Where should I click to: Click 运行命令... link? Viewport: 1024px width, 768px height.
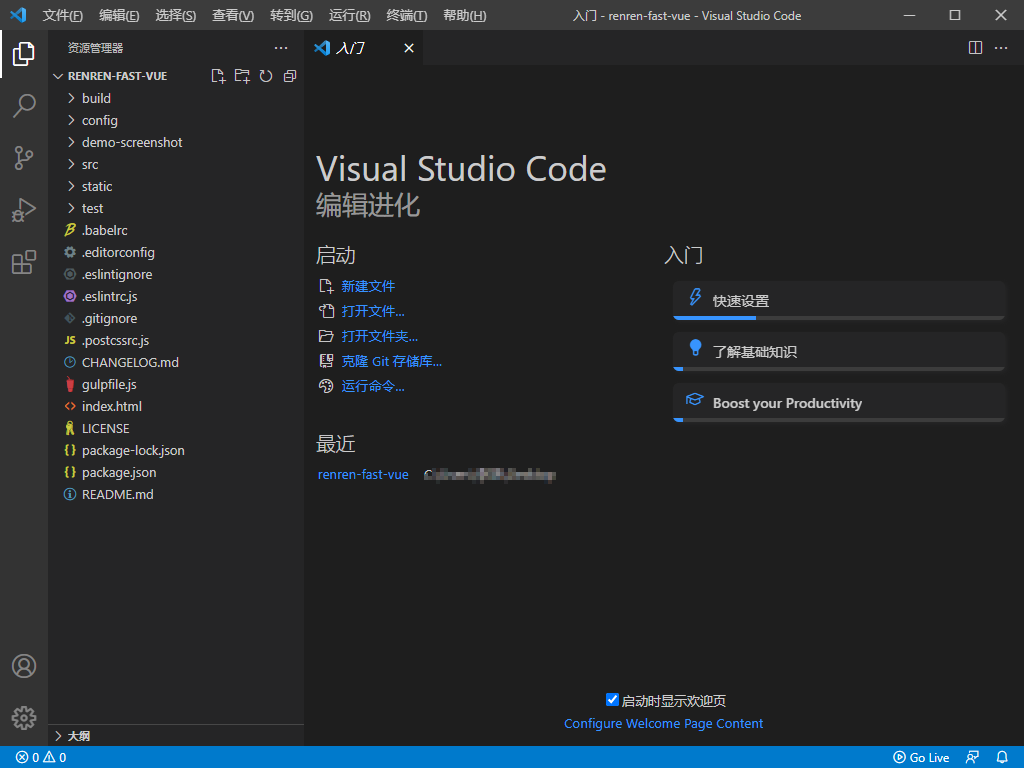[x=373, y=386]
